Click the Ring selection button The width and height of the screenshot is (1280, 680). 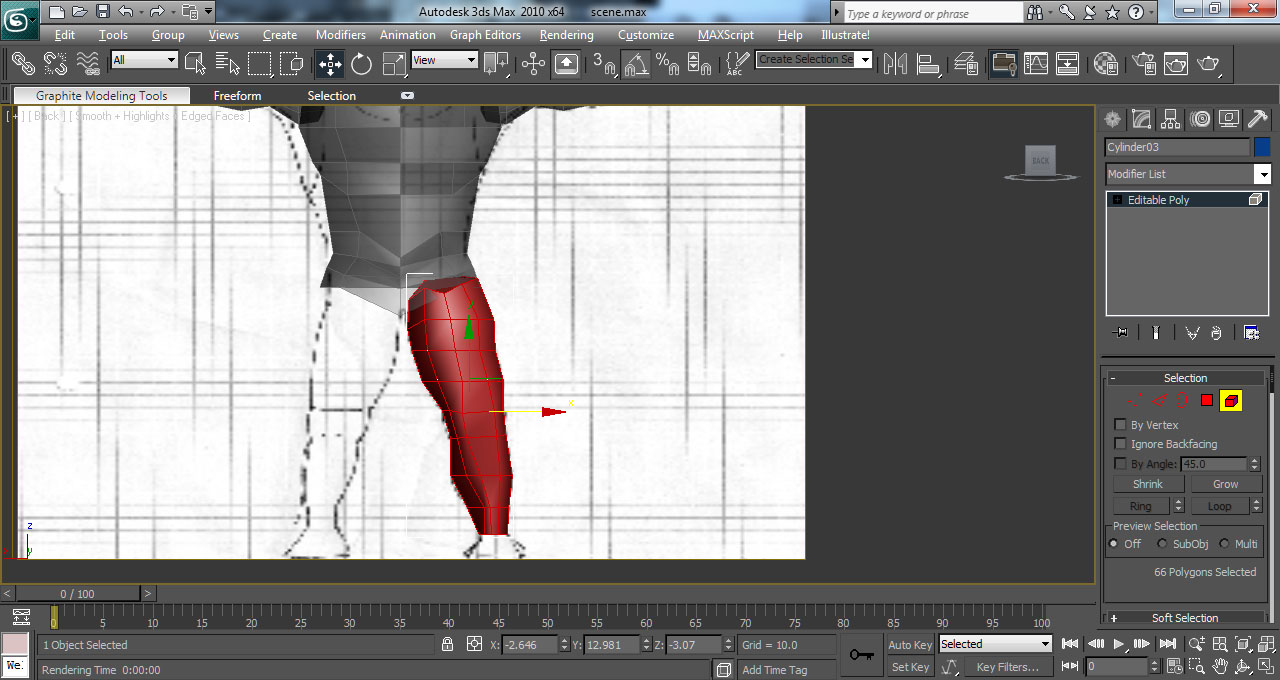click(x=1141, y=506)
